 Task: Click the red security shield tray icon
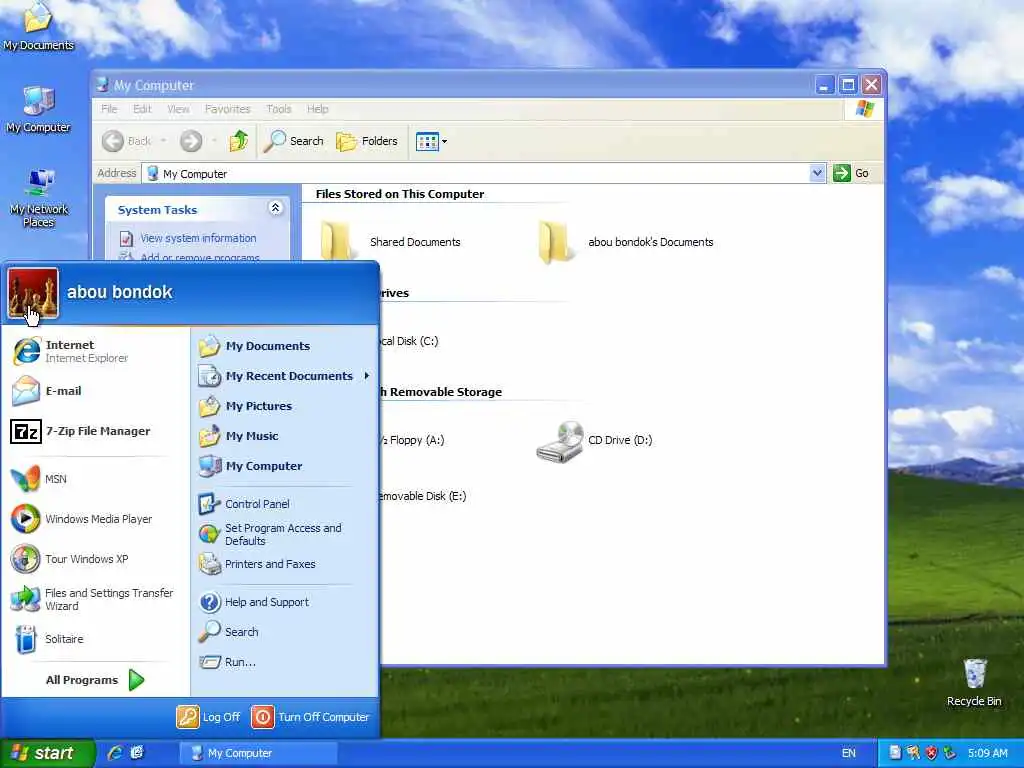tap(931, 753)
